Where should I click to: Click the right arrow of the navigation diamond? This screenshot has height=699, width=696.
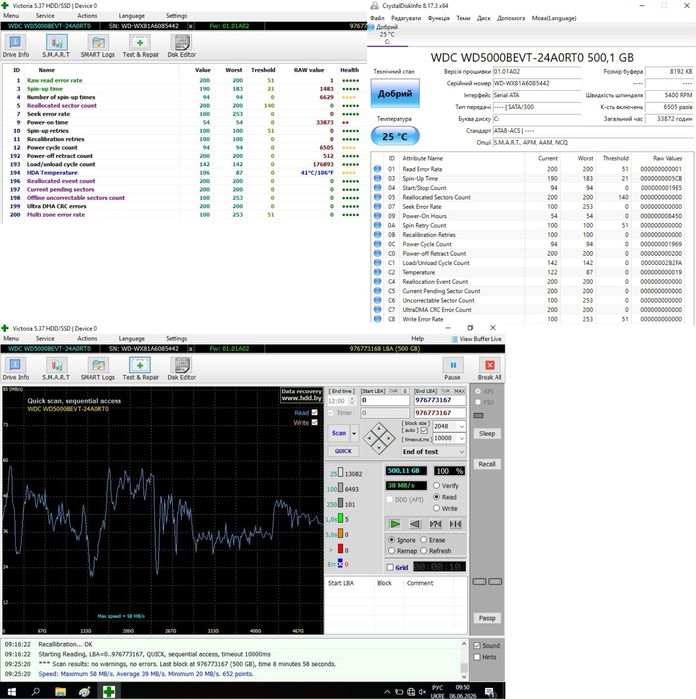coord(389,439)
